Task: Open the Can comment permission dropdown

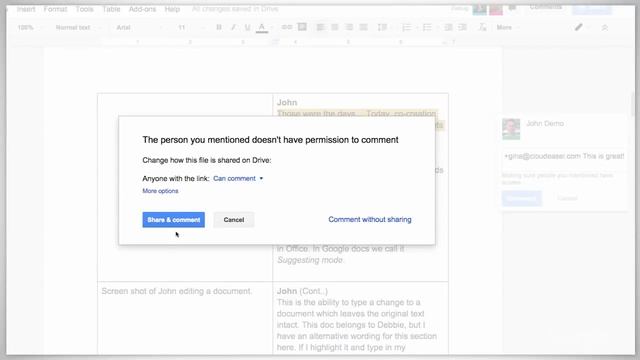Action: pyautogui.click(x=238, y=178)
